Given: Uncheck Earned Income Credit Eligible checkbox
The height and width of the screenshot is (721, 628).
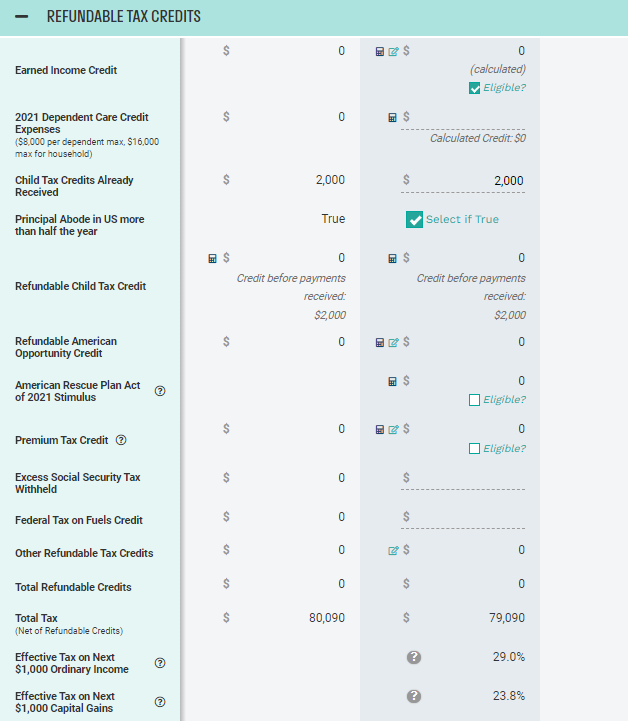Looking at the screenshot, I should click(475, 88).
